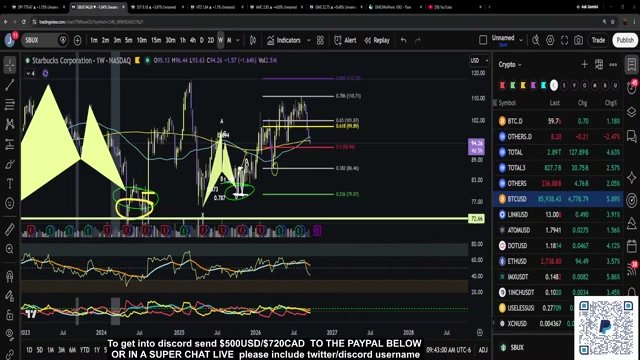Select the W weekly timeframe

(220, 40)
